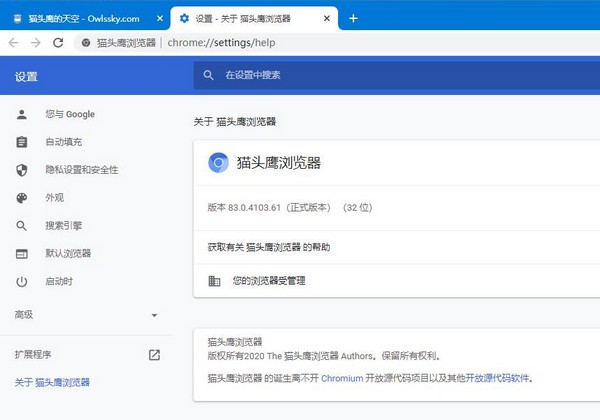Open 获取有关 猫头鹰浏览器 的帮助
Image resolution: width=600 pixels, height=420 pixels.
point(268,247)
